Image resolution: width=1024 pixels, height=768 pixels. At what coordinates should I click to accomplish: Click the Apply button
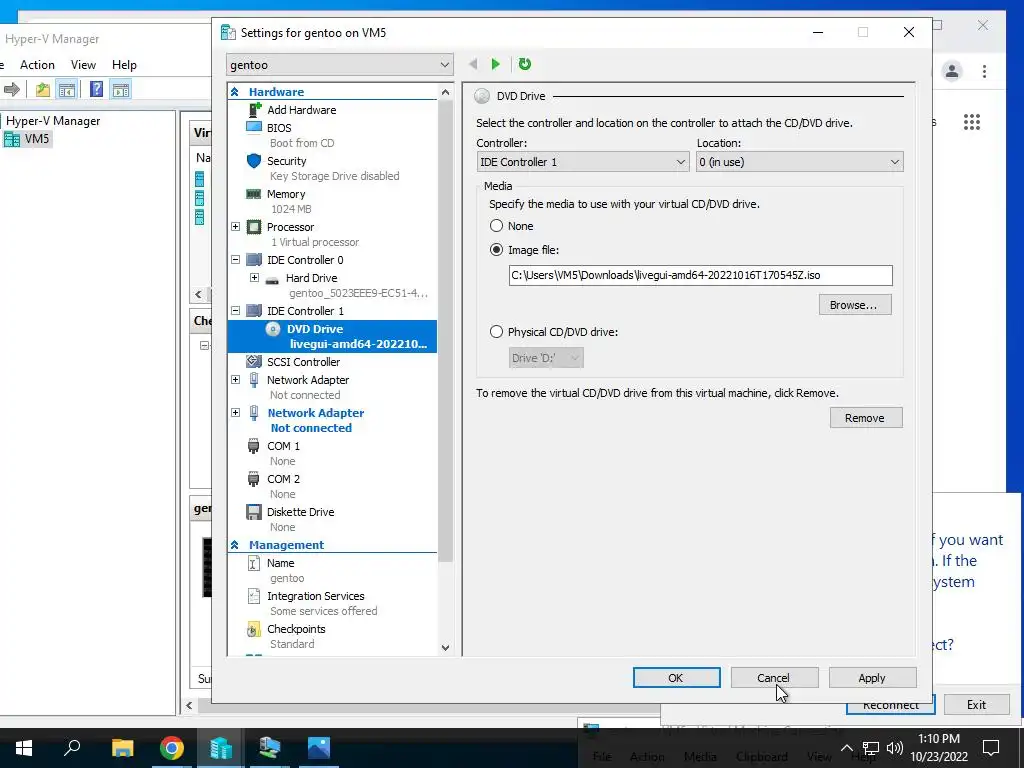(872, 678)
